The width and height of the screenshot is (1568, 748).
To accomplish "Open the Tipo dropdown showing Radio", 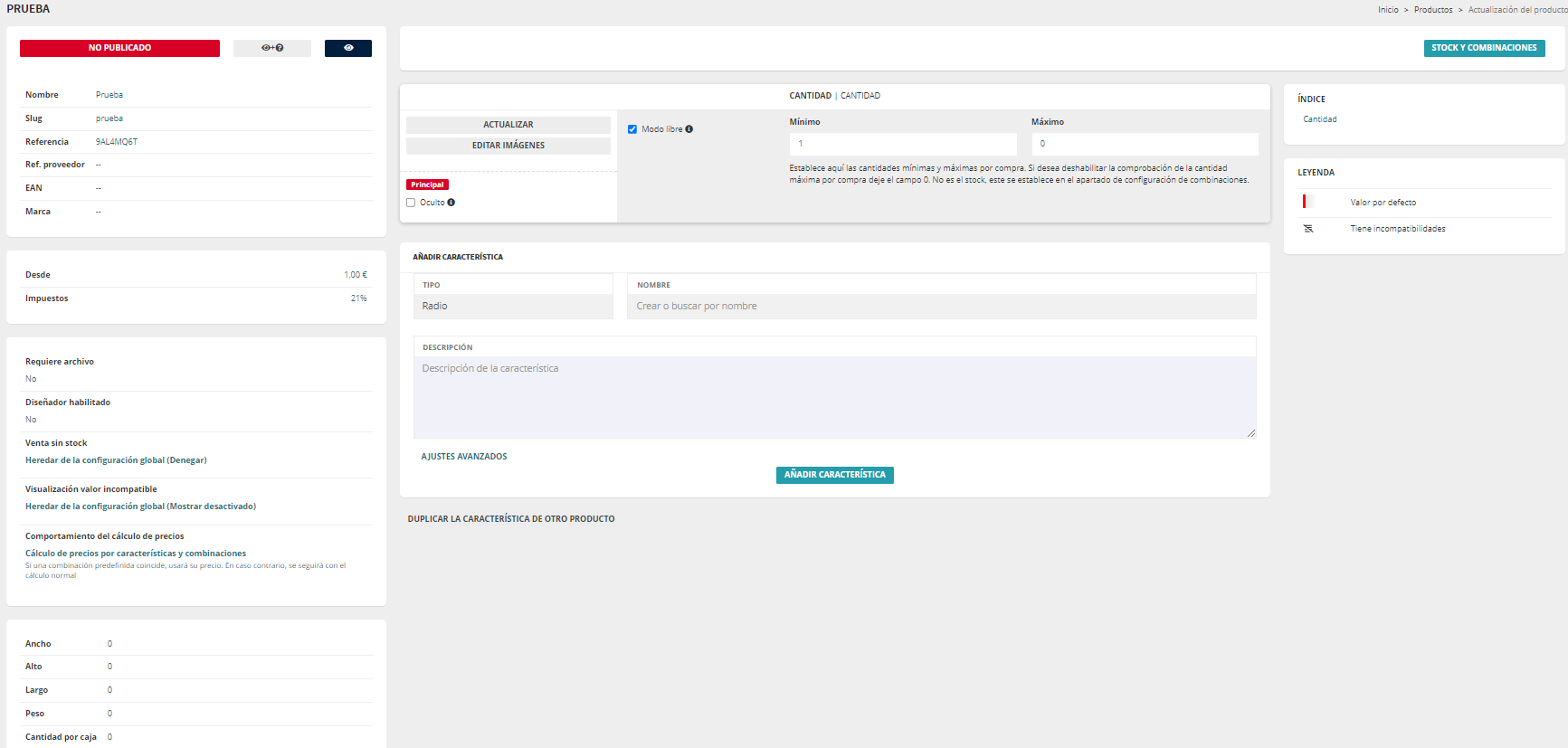I will coord(513,307).
